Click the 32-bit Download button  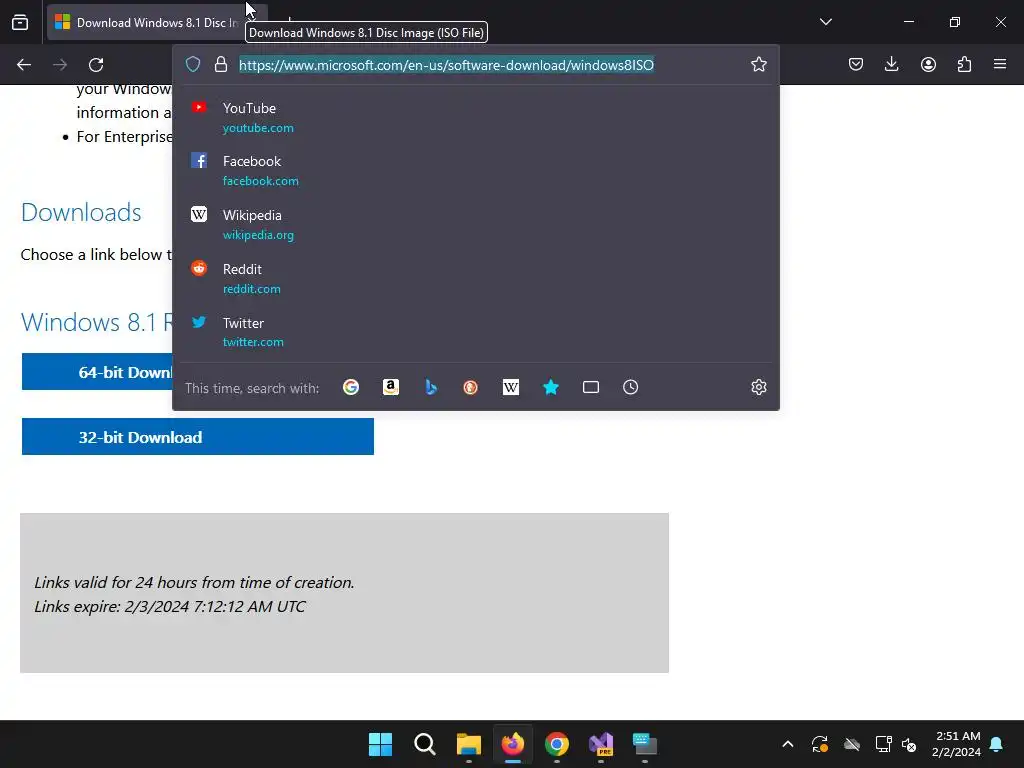(x=198, y=436)
